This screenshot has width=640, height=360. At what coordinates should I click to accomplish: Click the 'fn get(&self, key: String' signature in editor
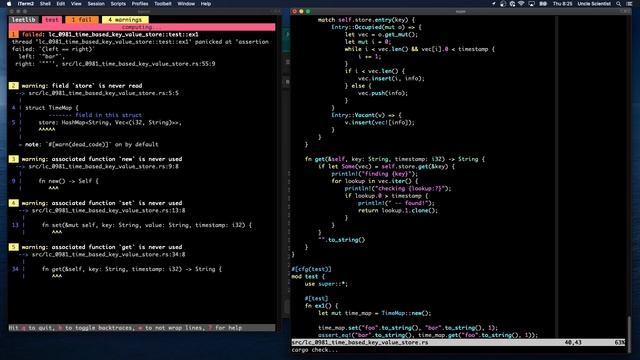tap(395, 159)
